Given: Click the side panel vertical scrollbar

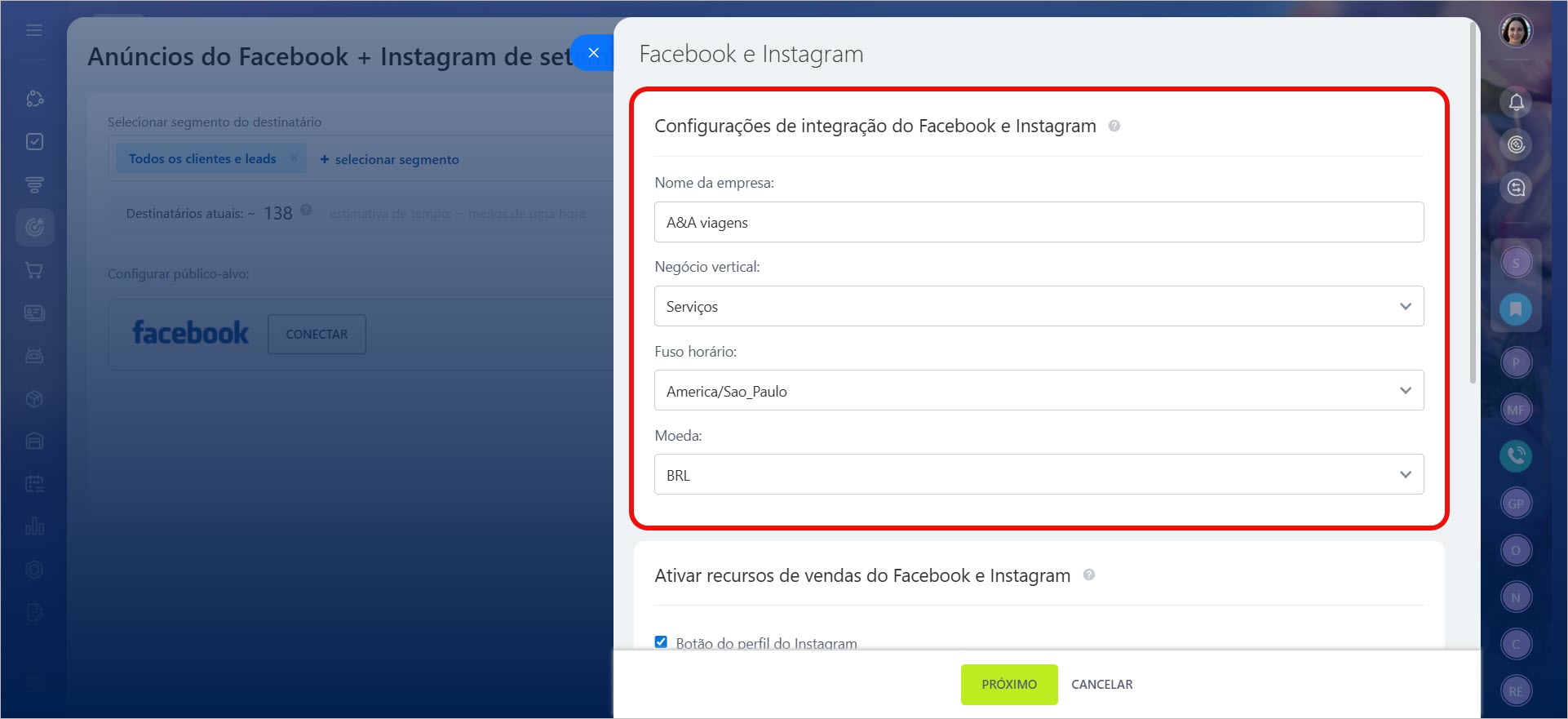Looking at the screenshot, I should point(1473,204).
